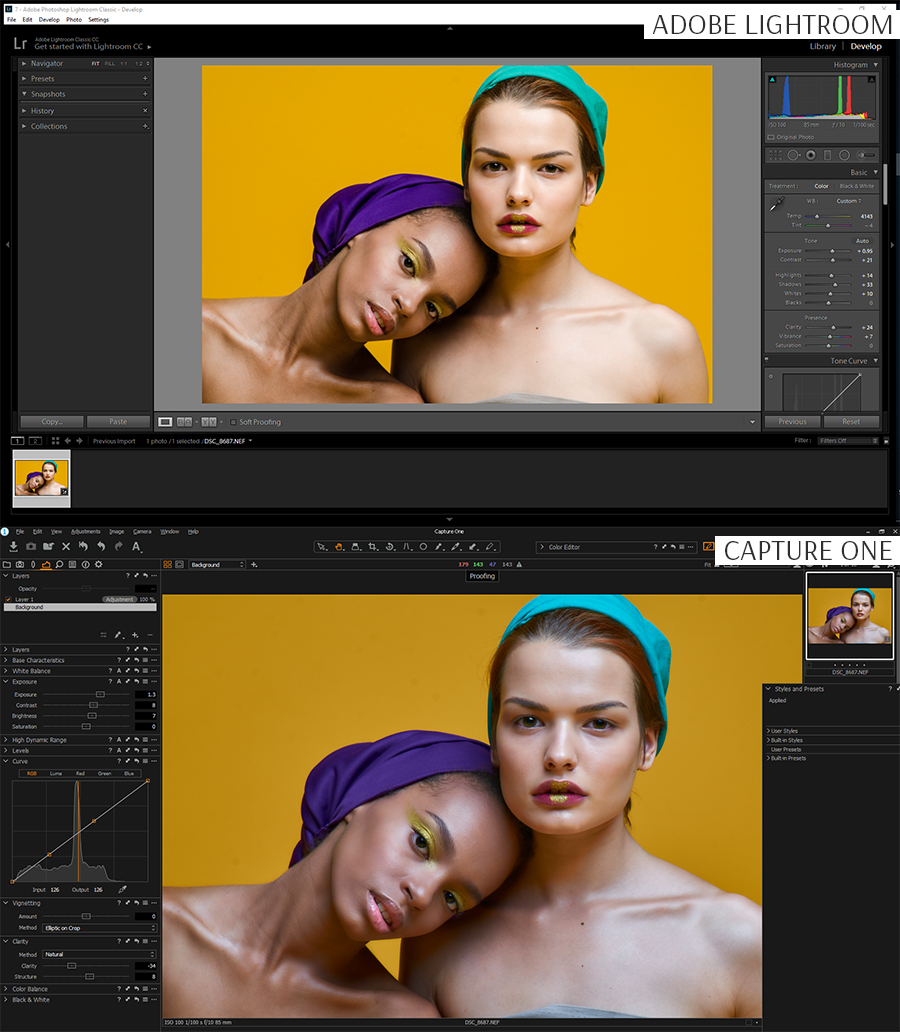This screenshot has height=1032, width=900.
Task: Click the text annotation A icon in Capture One
Action: point(136,546)
